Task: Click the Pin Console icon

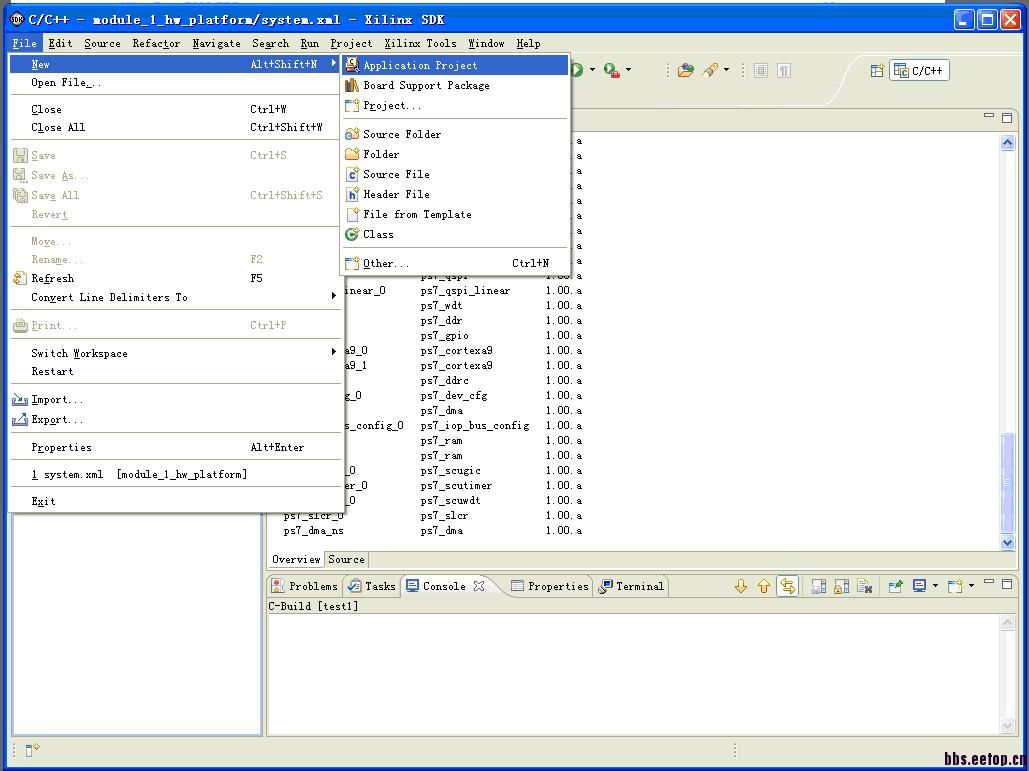Action: (895, 587)
